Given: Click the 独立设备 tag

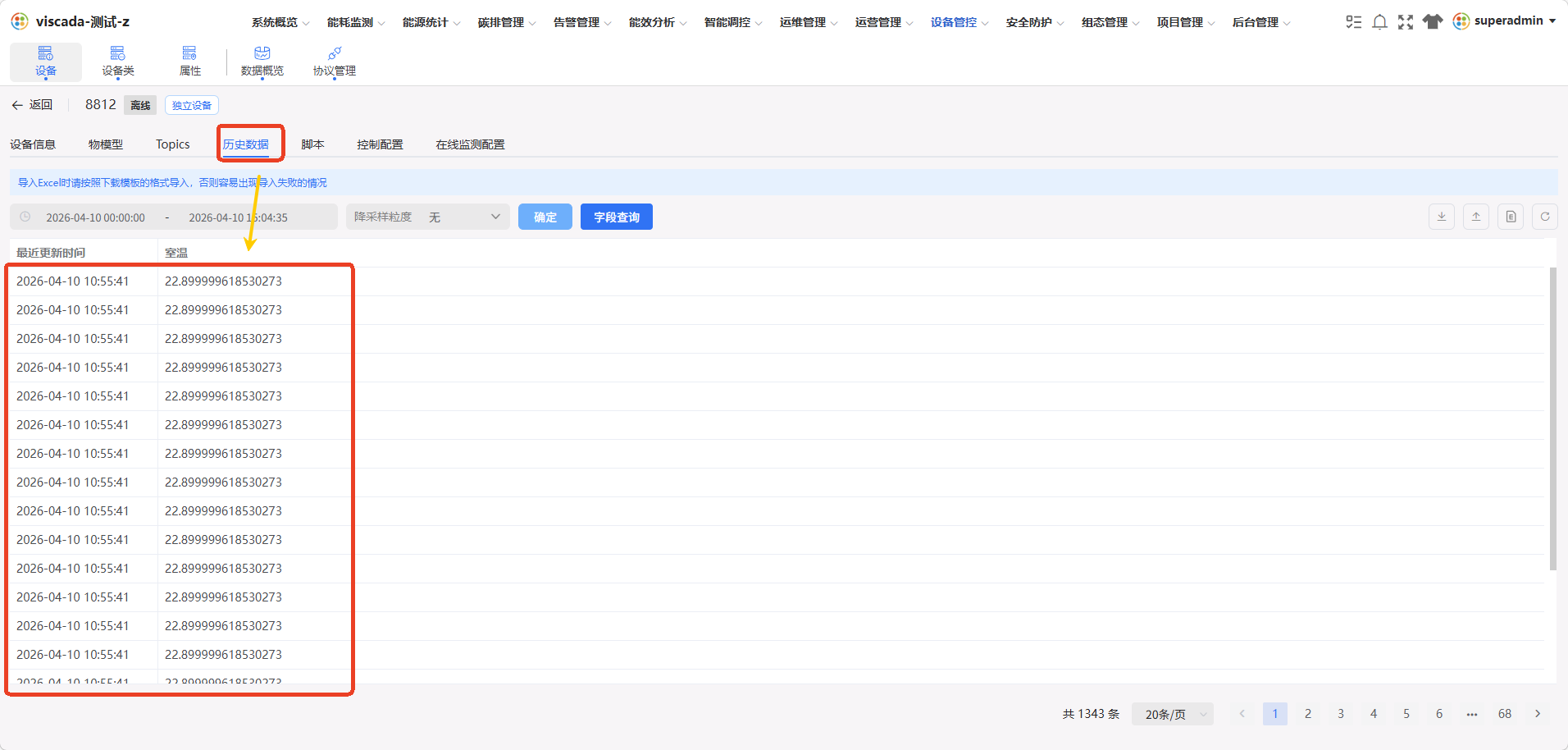Looking at the screenshot, I should click(x=192, y=105).
